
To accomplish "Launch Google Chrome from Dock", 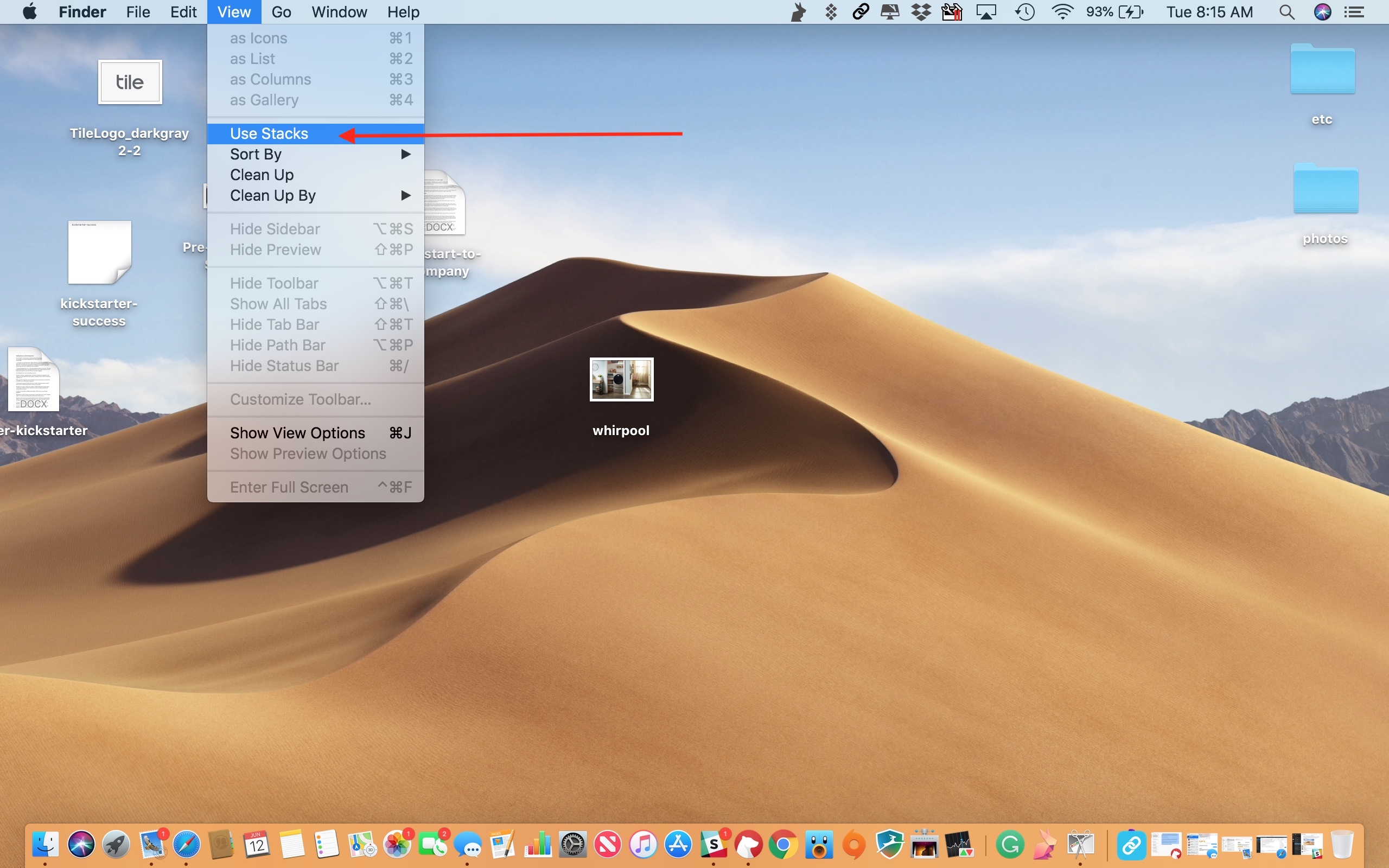I will click(x=783, y=845).
